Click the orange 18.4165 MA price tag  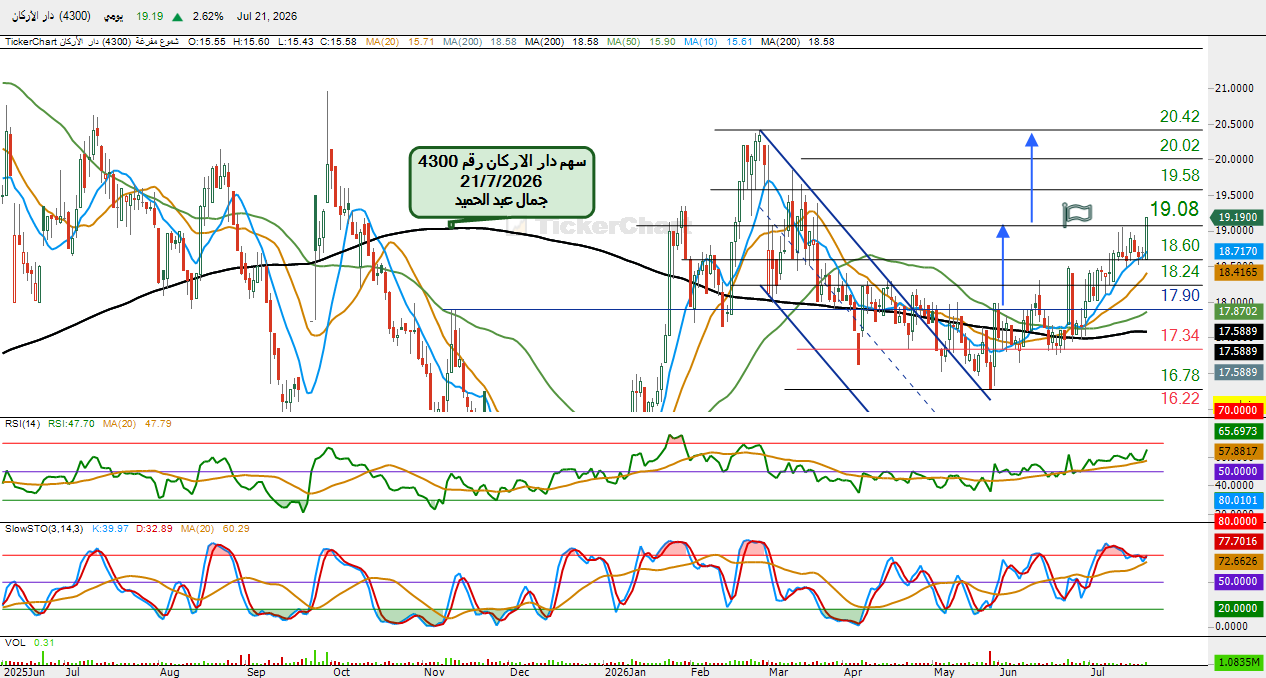pyautogui.click(x=1237, y=271)
